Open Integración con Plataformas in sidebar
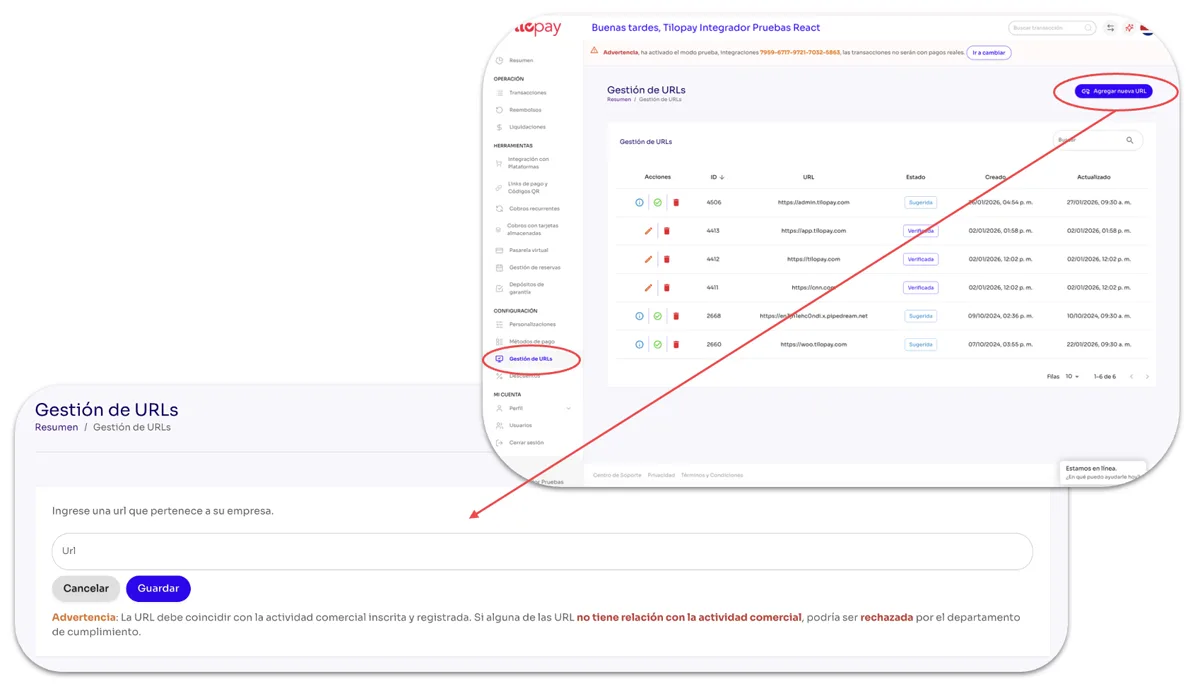Viewport: 1200px width, 686px height. point(528,163)
